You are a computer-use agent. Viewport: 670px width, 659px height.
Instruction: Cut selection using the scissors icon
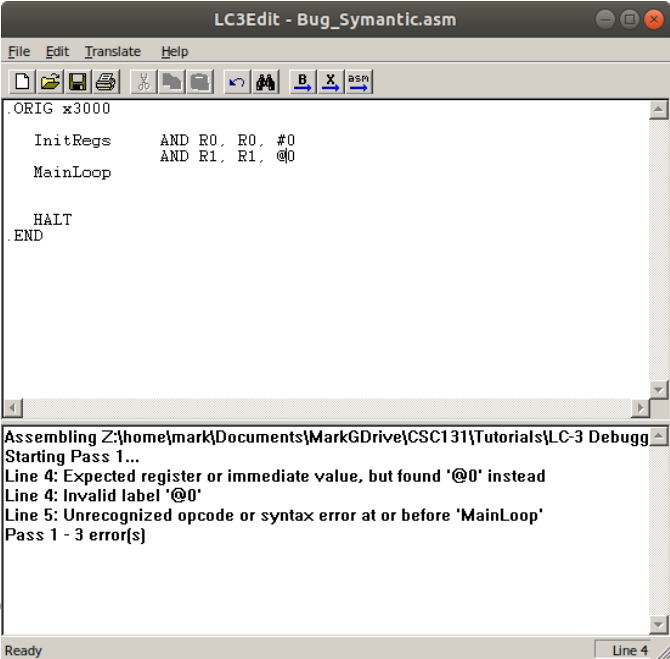pyautogui.click(x=144, y=81)
